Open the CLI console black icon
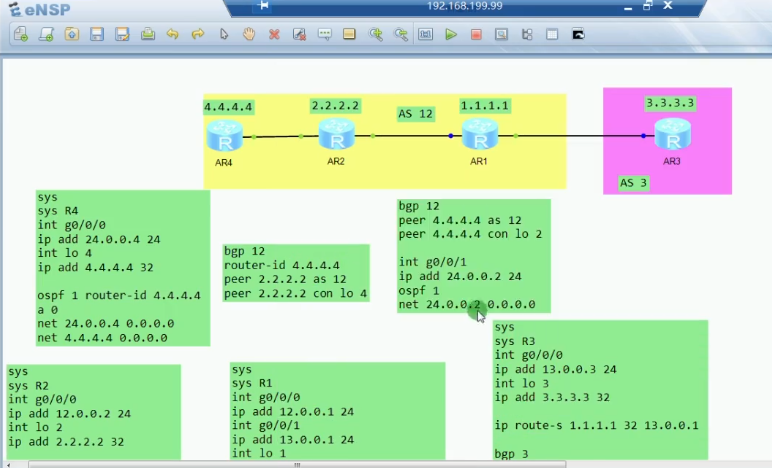 tap(578, 34)
